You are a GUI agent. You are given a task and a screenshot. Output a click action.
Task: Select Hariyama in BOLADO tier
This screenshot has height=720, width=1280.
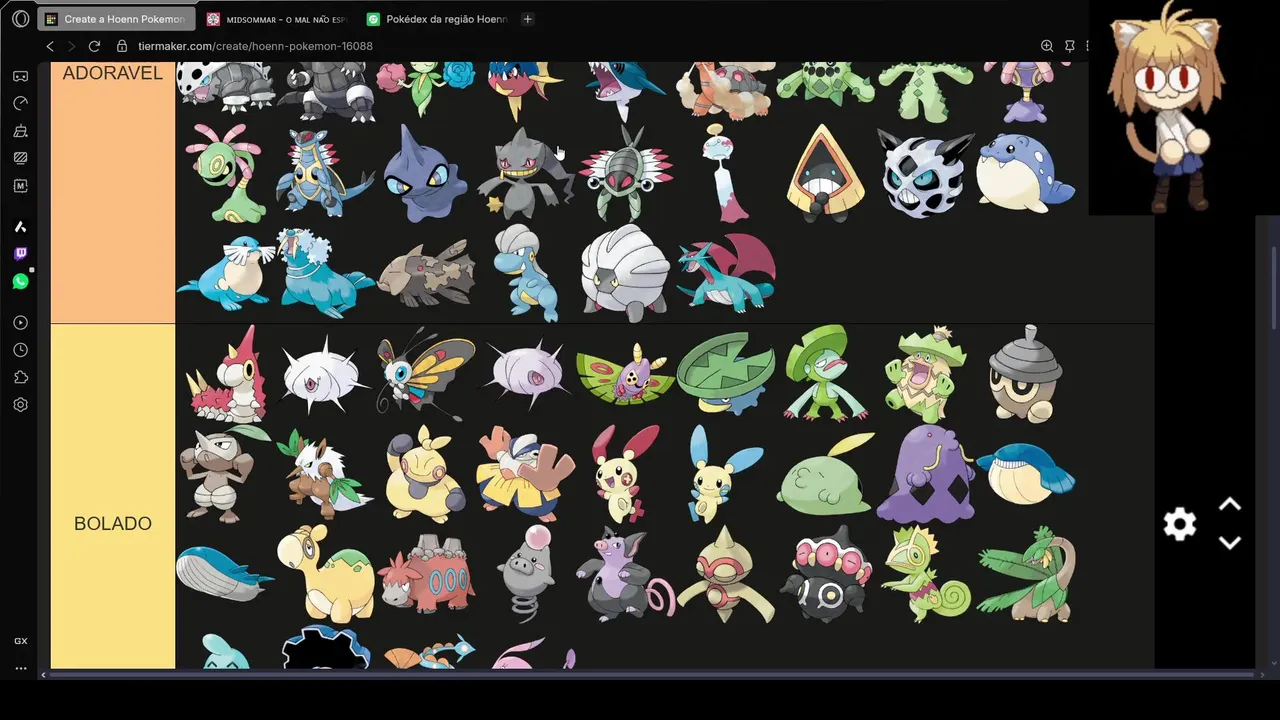pos(525,474)
